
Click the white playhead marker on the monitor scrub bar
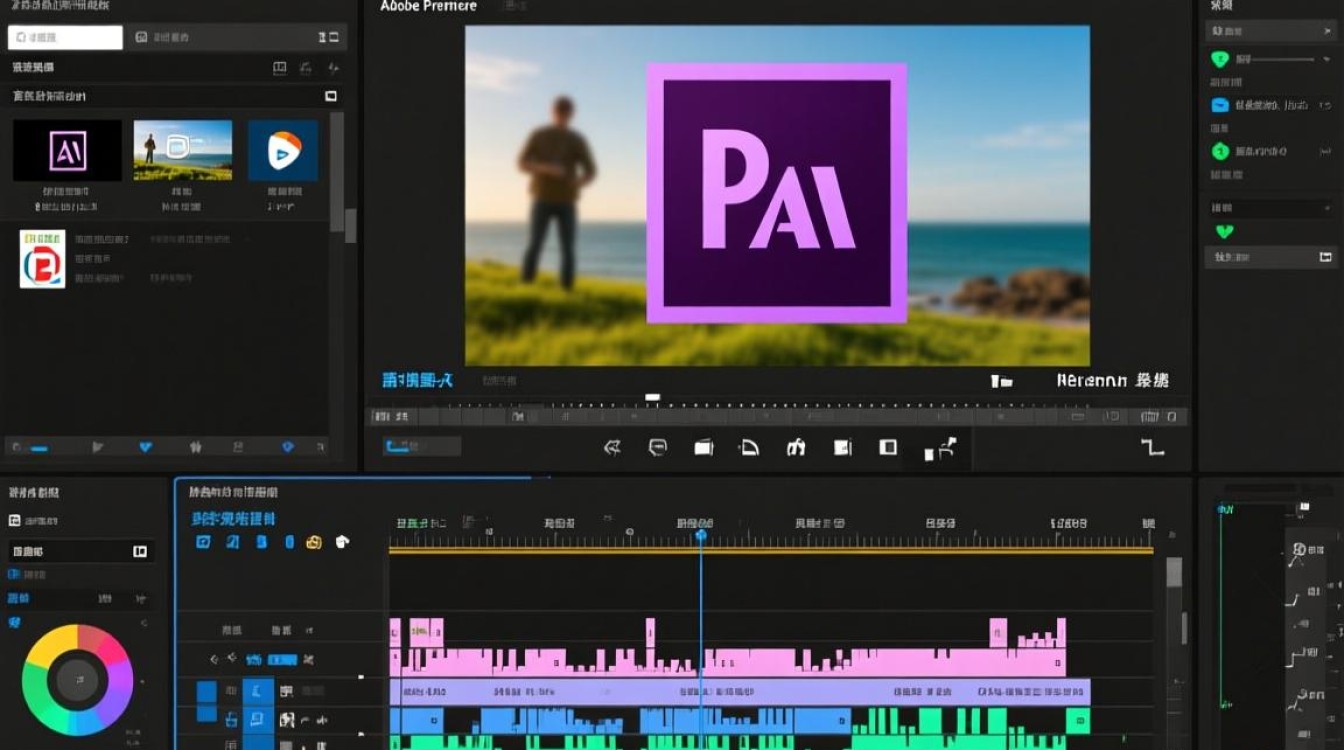pos(652,398)
